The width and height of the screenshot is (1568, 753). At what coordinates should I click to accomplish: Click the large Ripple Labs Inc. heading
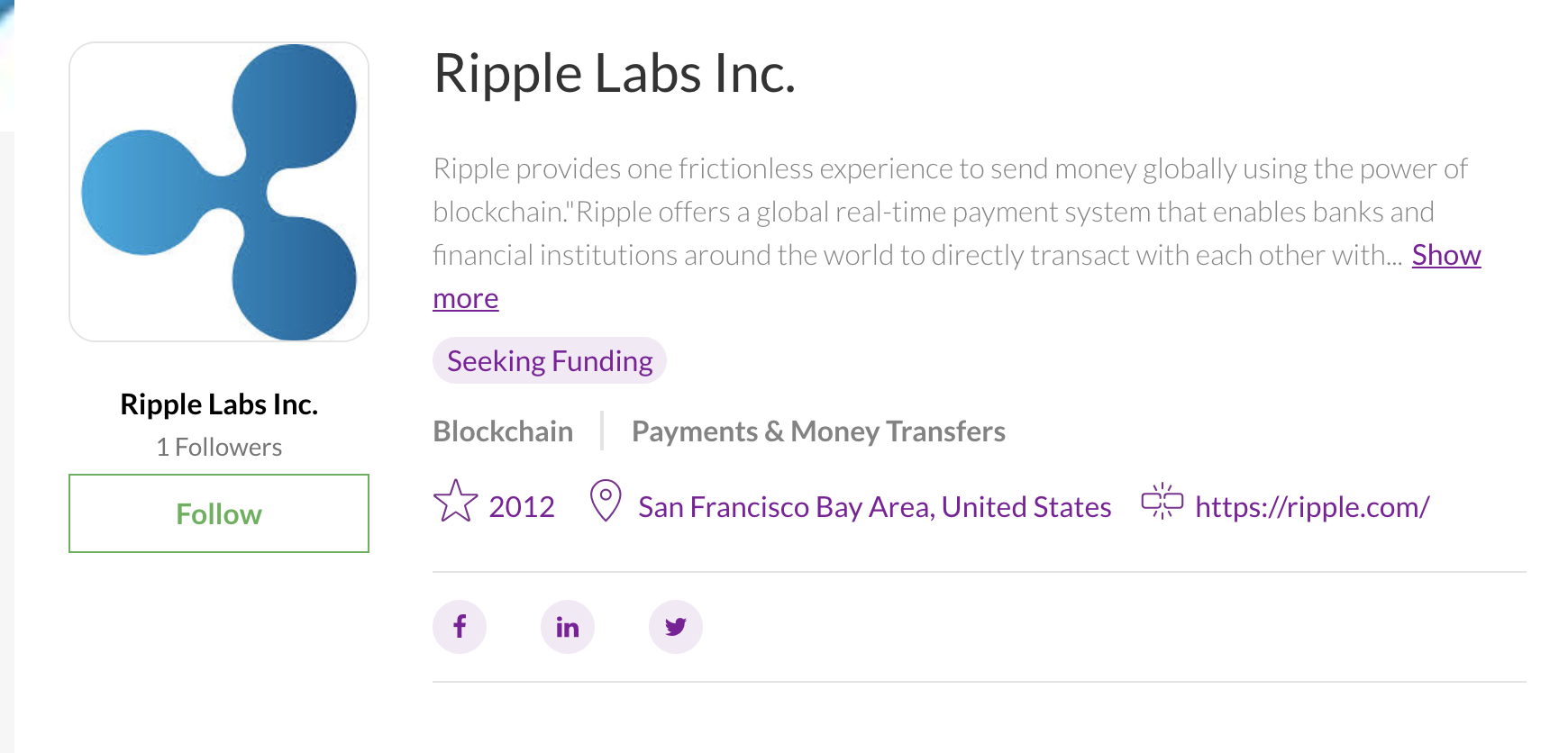pos(615,74)
